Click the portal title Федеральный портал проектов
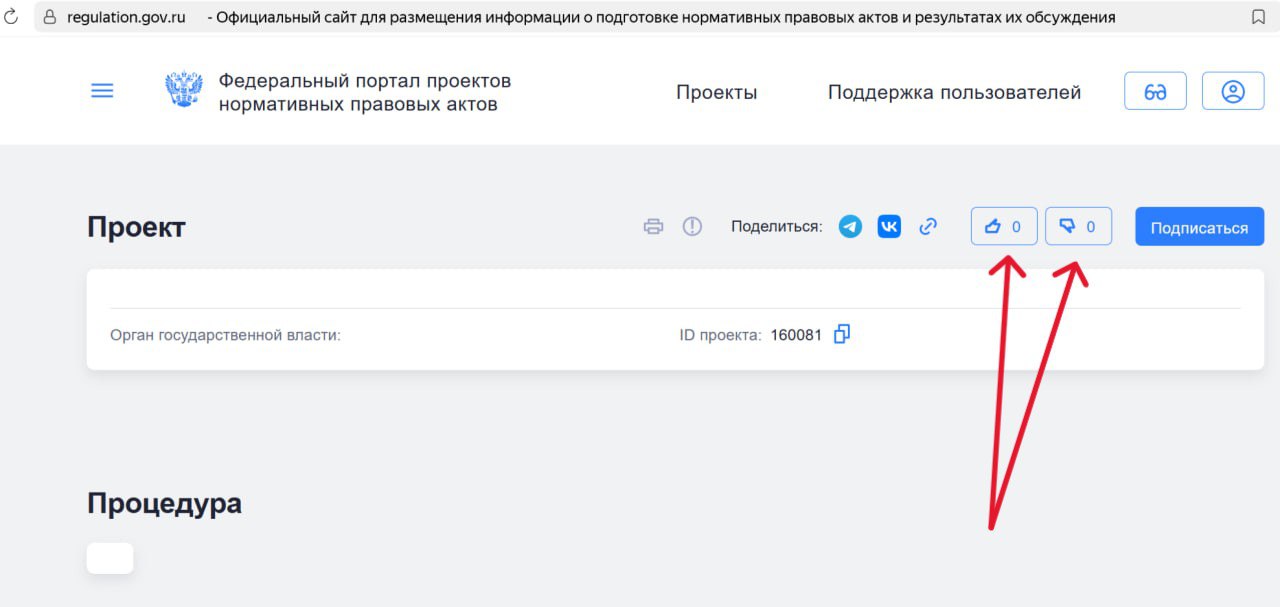1280x607 pixels. click(364, 92)
